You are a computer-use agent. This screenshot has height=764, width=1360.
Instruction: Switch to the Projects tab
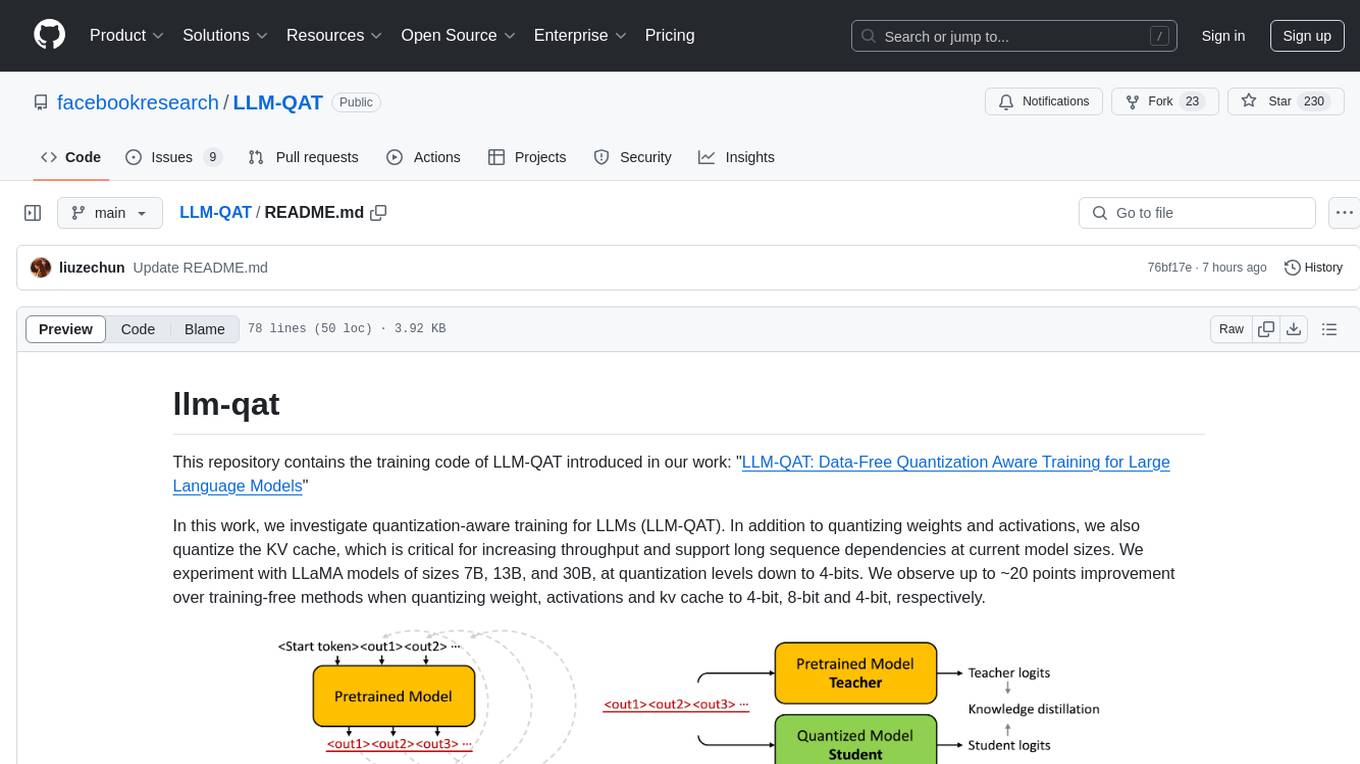tap(527, 157)
